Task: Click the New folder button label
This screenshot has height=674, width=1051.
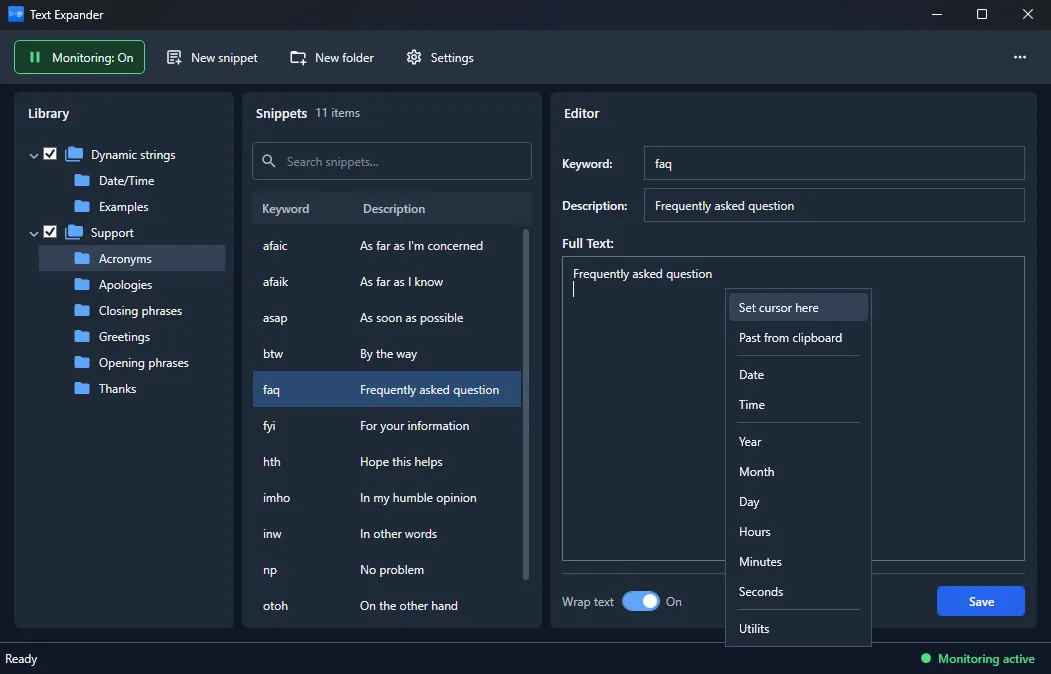Action: tap(345, 58)
